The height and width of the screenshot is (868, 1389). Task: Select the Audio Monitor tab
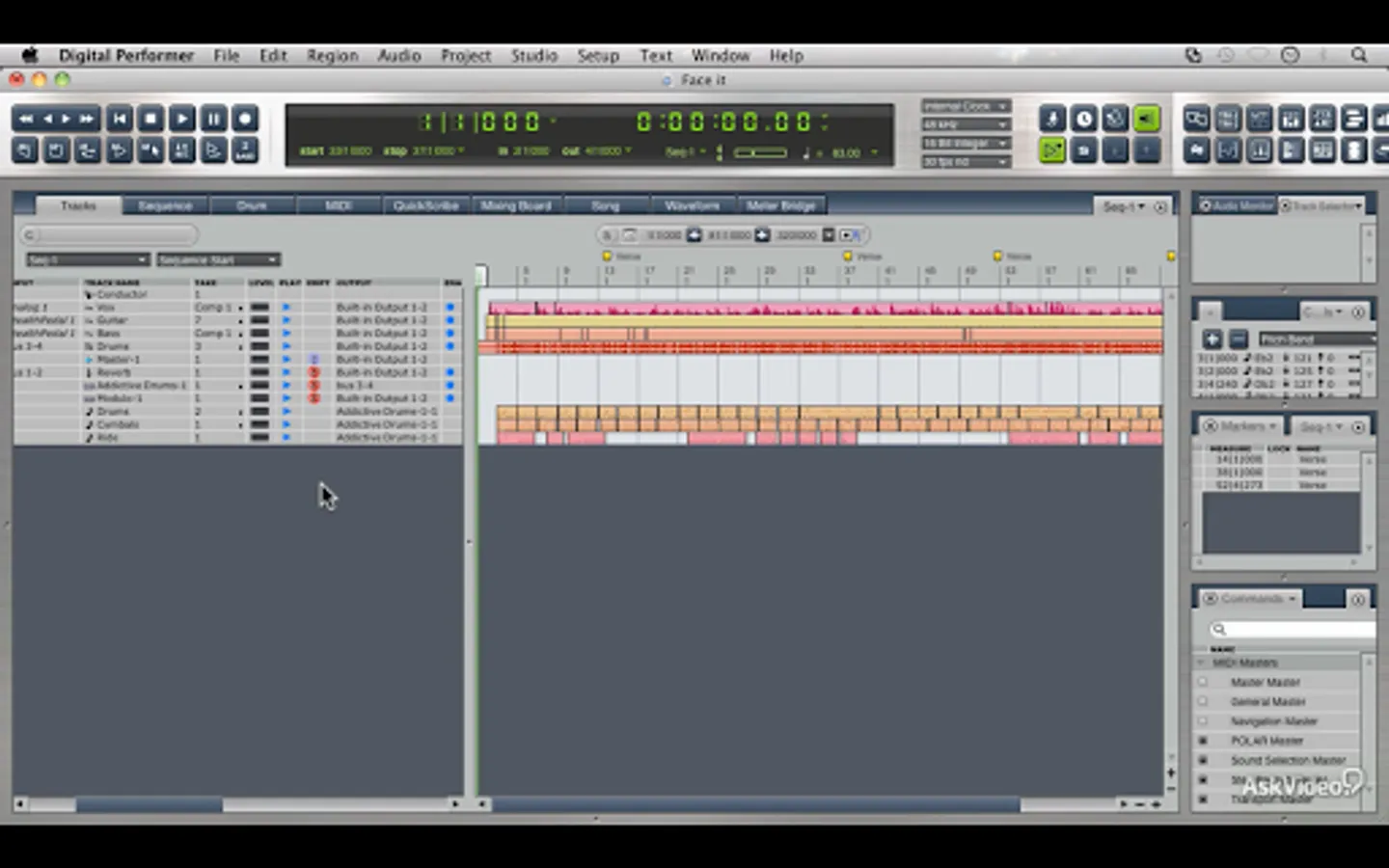tap(1237, 205)
